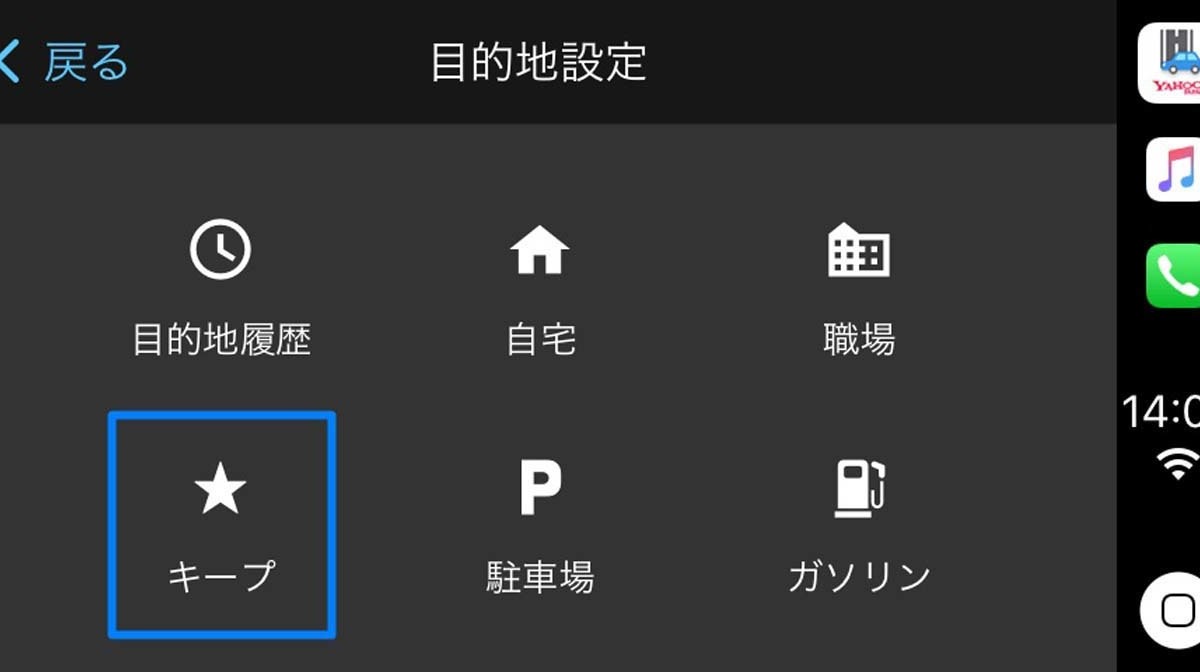Image resolution: width=1200 pixels, height=672 pixels.
Task: Tap the Wi-Fi status icon
Action: (x=1178, y=464)
